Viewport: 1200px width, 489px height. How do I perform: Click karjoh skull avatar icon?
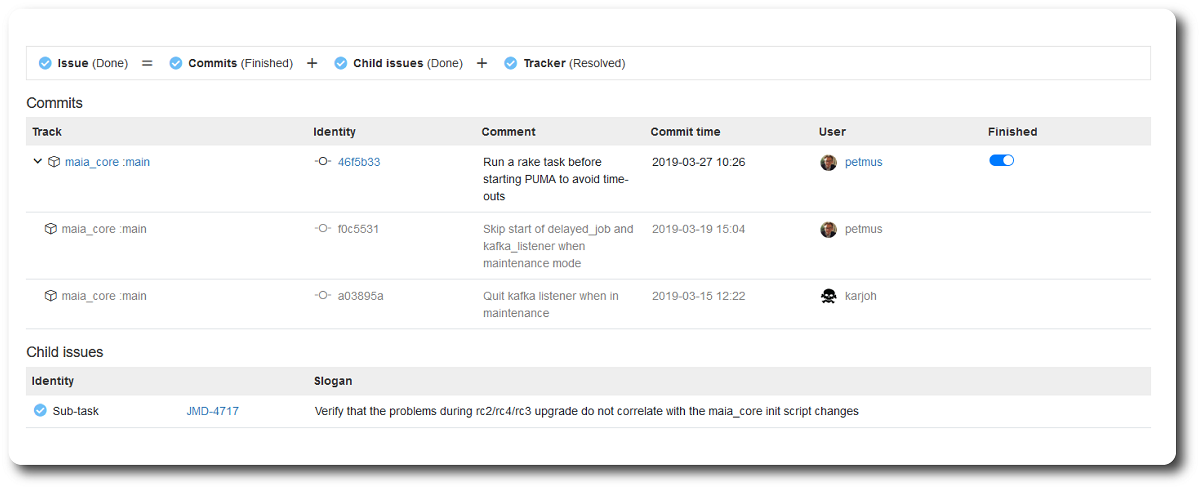(x=828, y=296)
